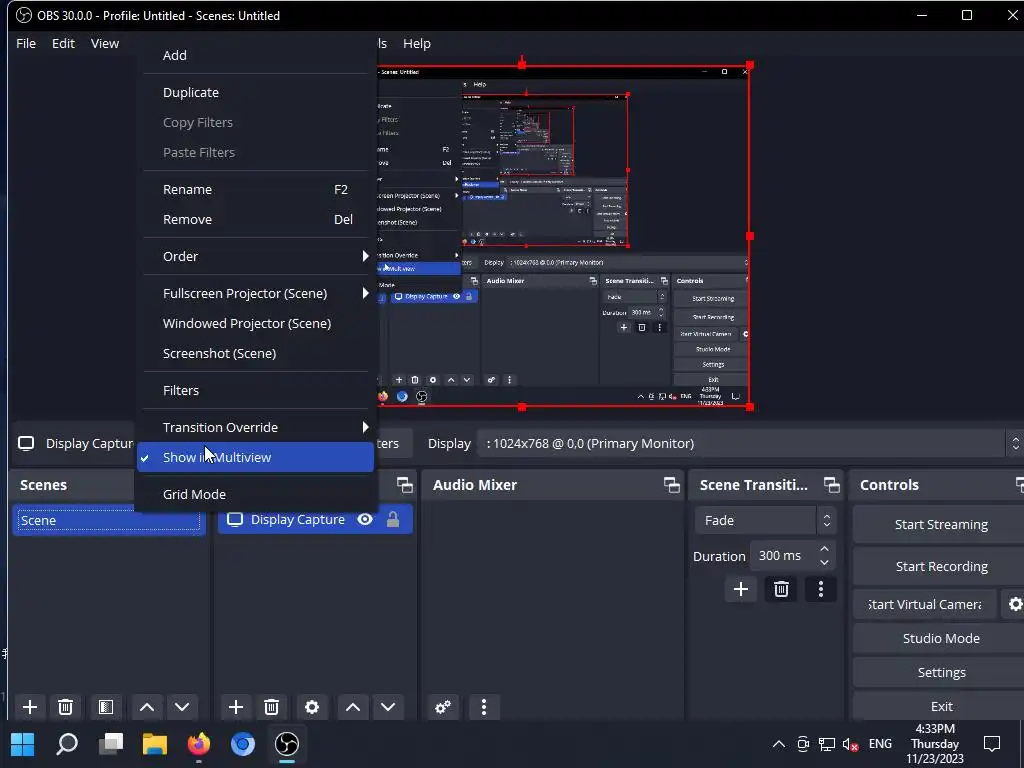This screenshot has width=1024, height=768.
Task: Click the Exit button
Action: (940, 706)
